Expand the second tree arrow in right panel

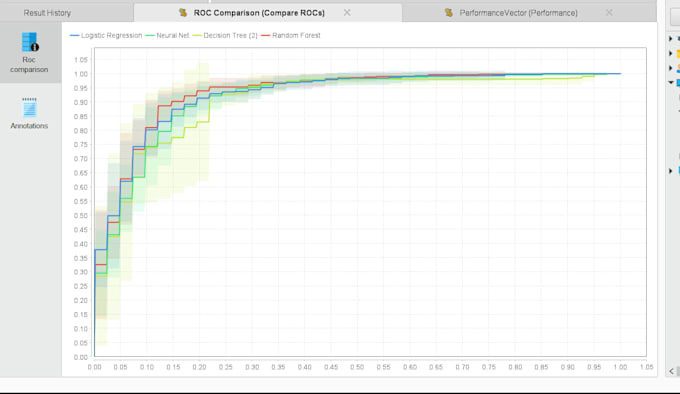point(670,53)
